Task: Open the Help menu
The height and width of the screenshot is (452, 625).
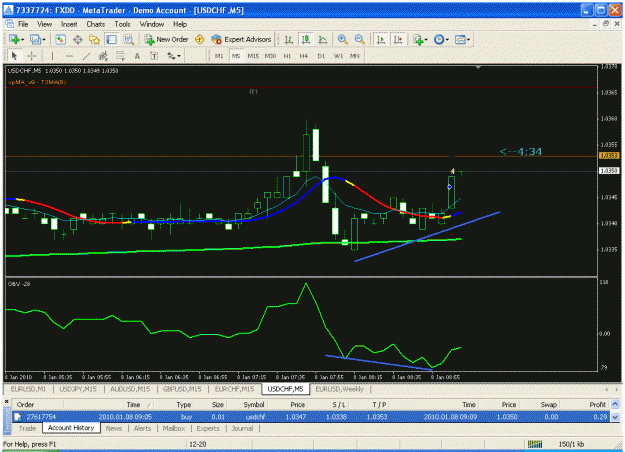Action: click(x=180, y=24)
